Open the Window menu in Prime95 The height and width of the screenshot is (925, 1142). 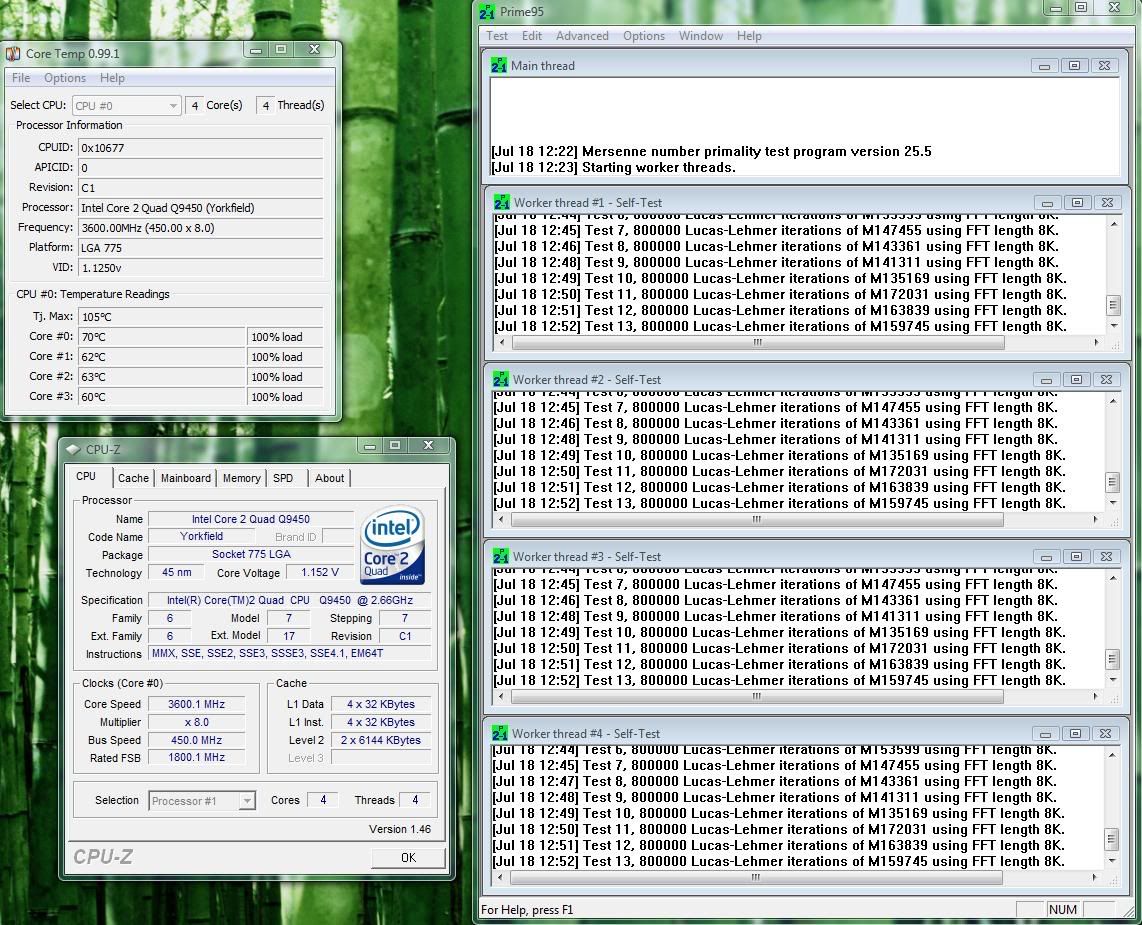point(701,36)
